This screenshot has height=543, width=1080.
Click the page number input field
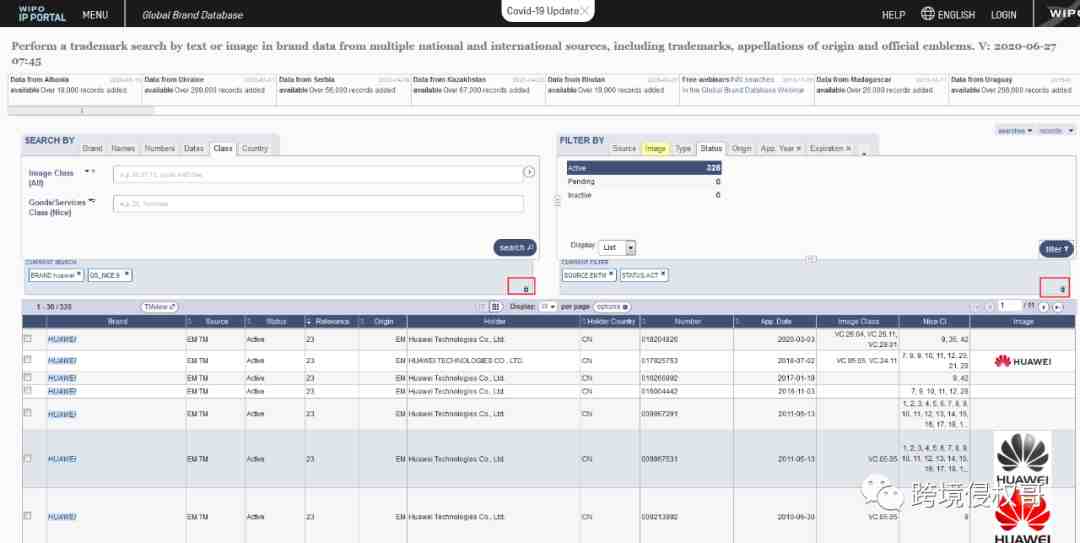point(1010,306)
